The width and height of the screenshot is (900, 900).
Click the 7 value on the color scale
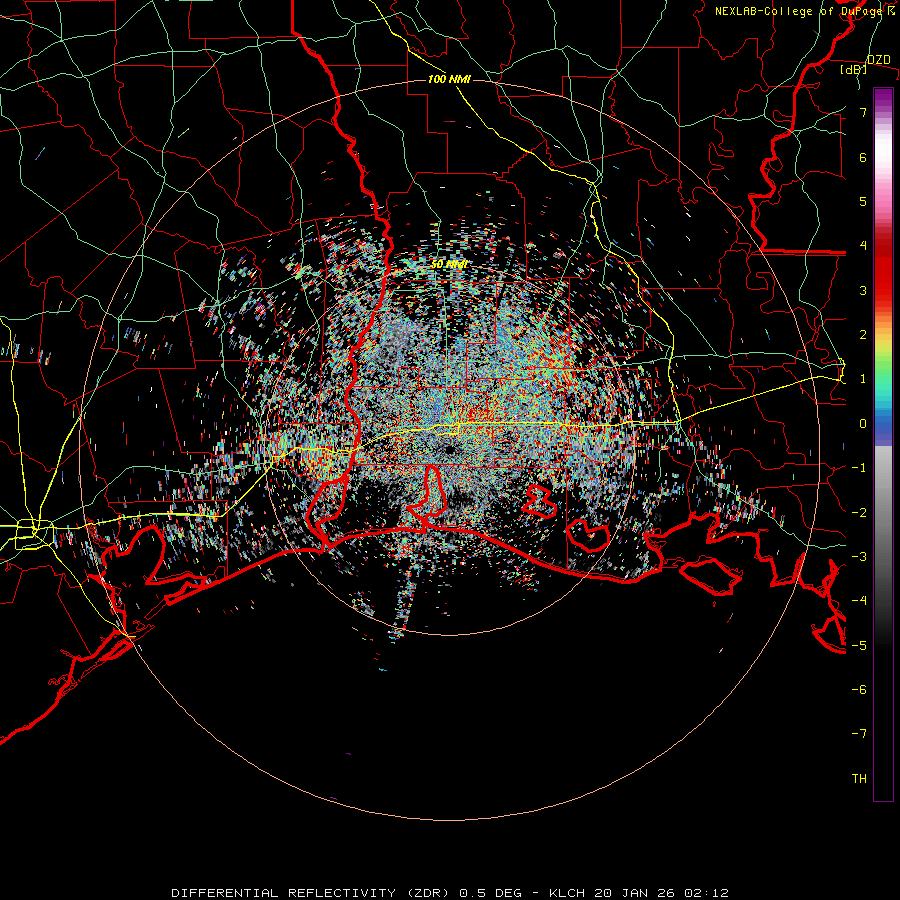[x=863, y=112]
